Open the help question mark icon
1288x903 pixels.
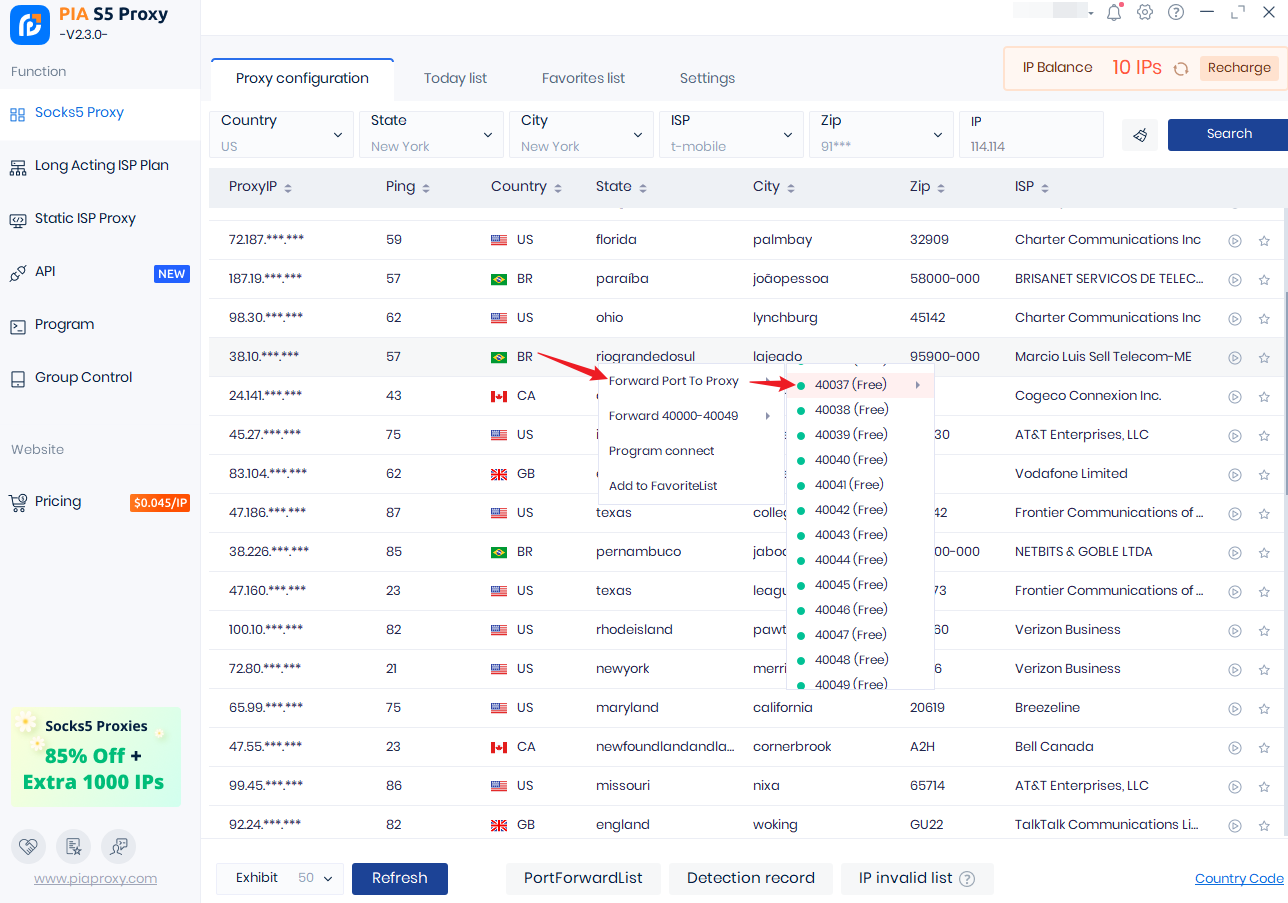pyautogui.click(x=1176, y=12)
